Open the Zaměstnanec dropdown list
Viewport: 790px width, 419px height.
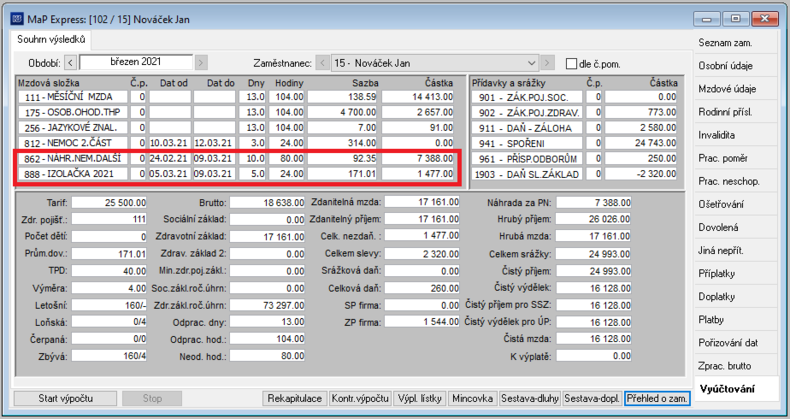tap(532, 63)
